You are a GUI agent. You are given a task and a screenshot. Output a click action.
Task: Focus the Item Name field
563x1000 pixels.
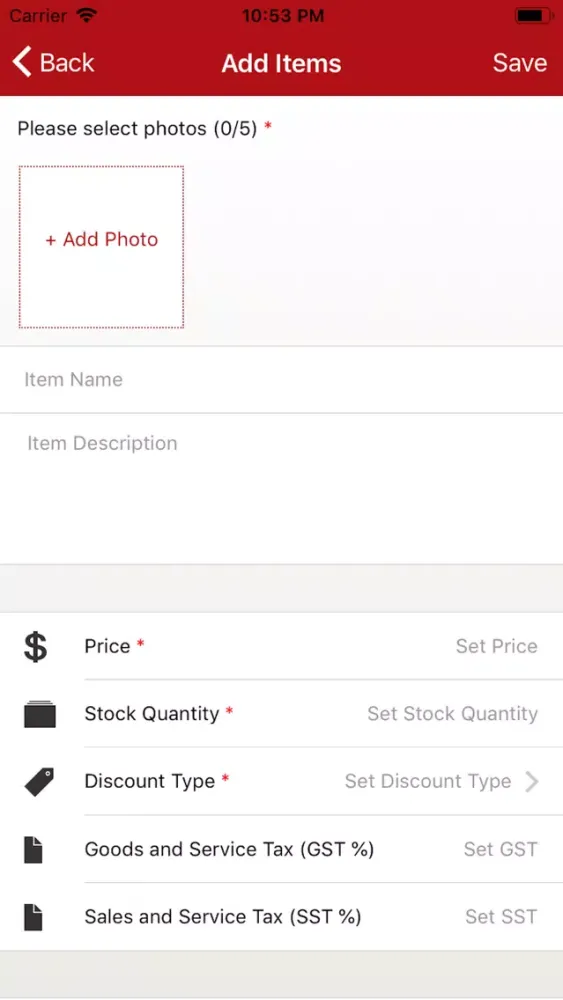tap(281, 379)
